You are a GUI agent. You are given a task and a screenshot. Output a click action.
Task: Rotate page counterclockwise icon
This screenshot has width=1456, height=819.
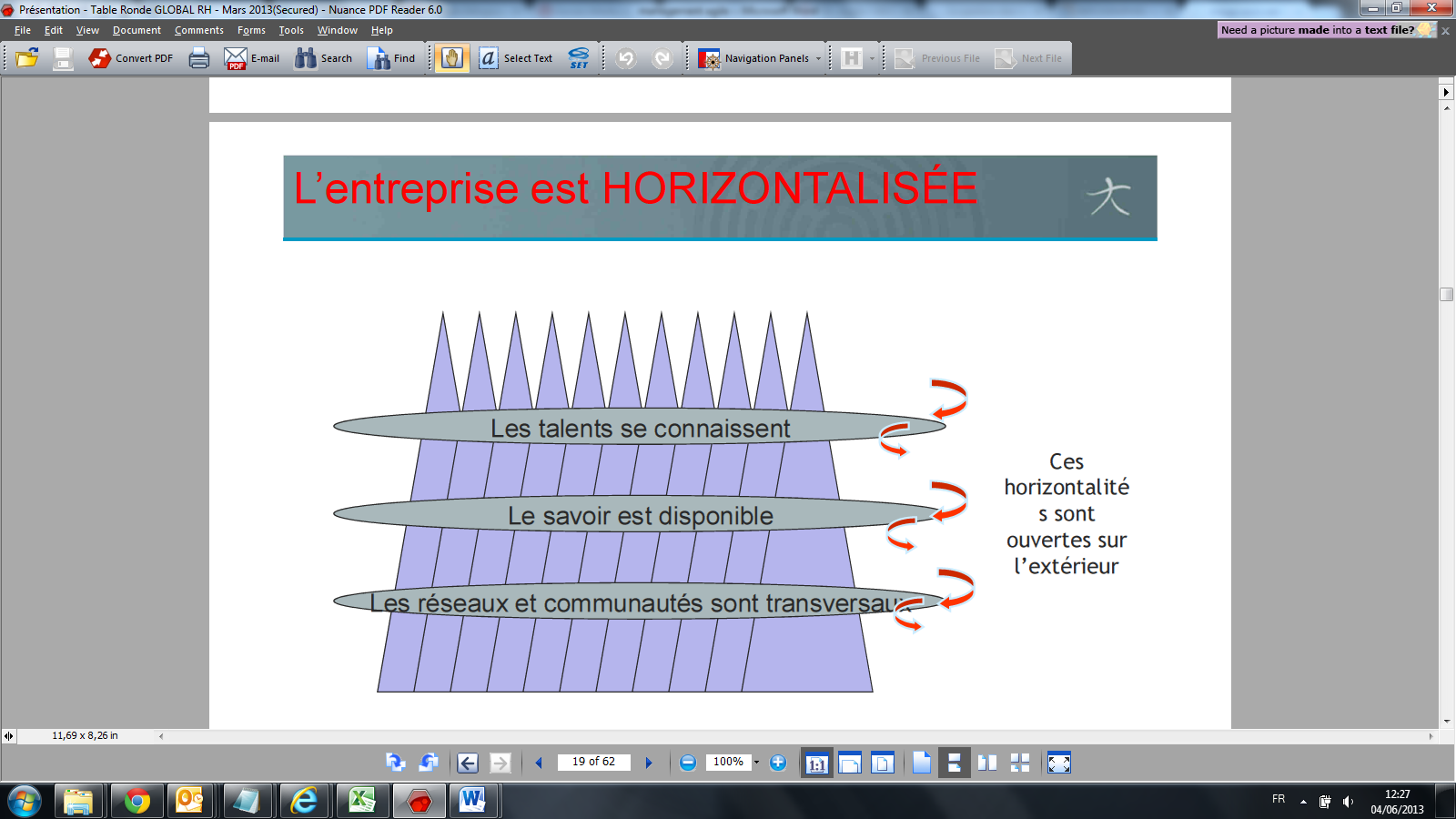428,763
